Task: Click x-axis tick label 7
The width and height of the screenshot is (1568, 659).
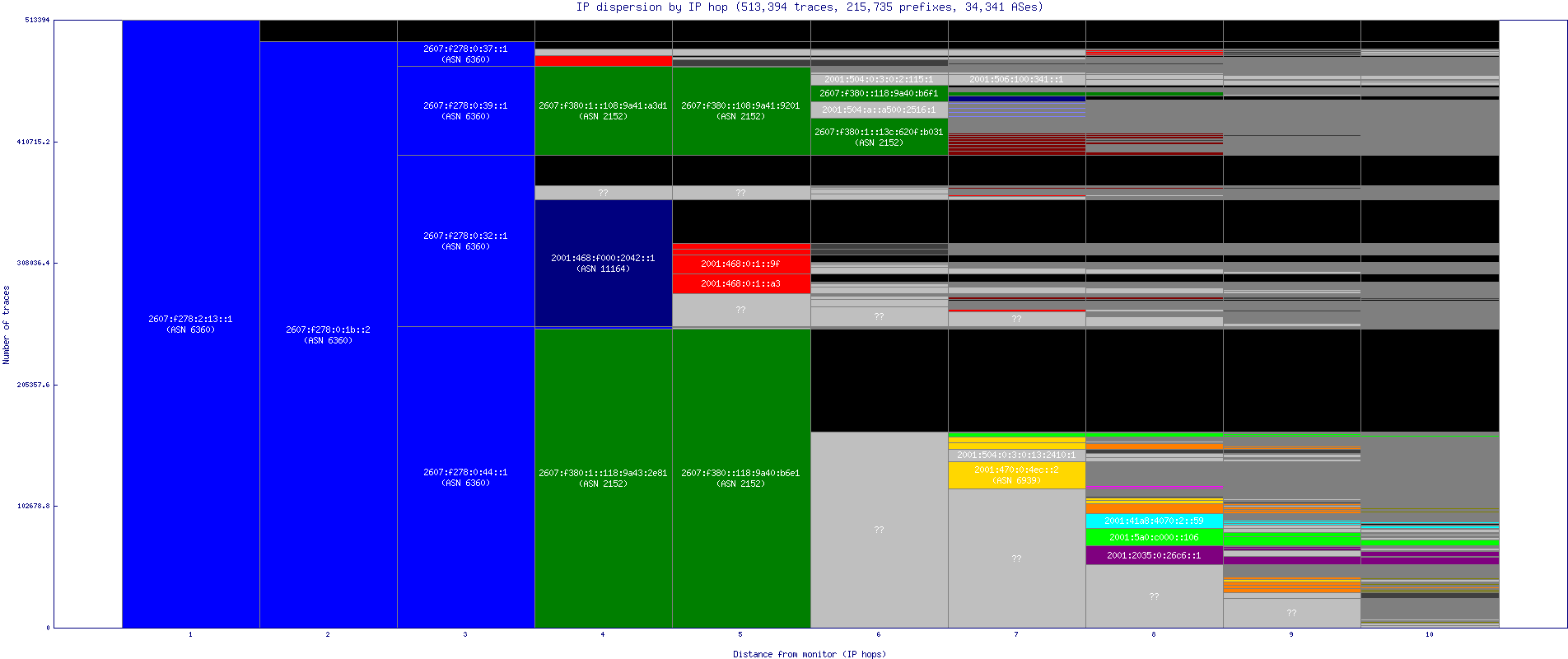Action: tap(1016, 634)
